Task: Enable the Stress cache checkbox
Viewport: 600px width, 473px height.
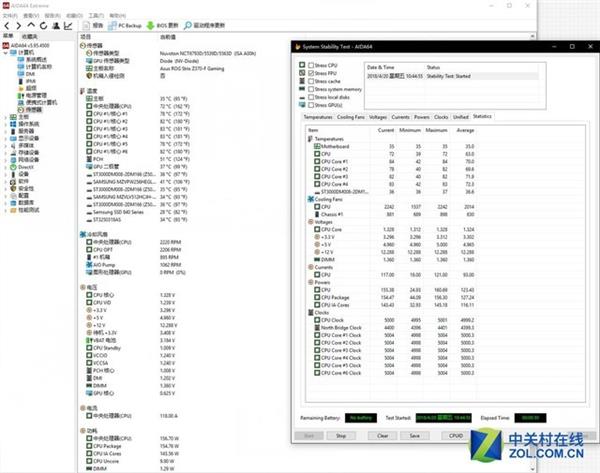Action: [x=311, y=81]
